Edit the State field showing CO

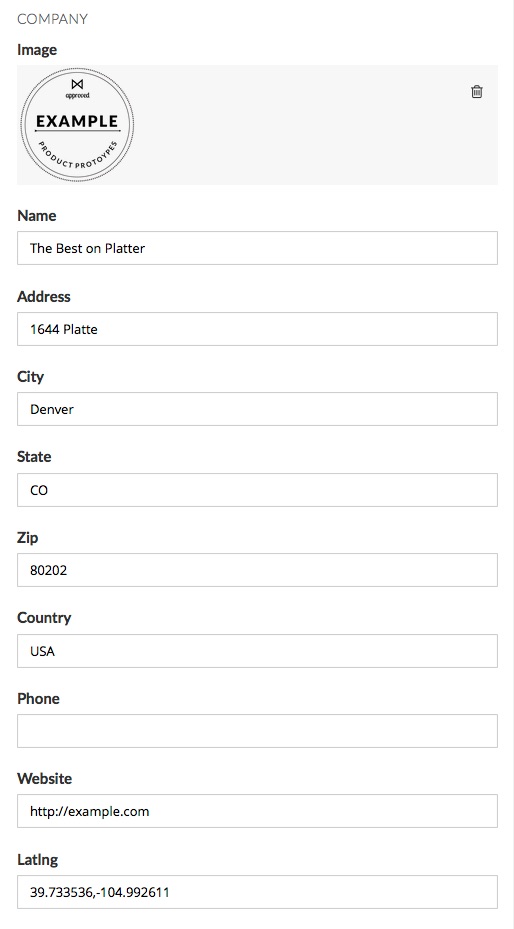click(257, 490)
